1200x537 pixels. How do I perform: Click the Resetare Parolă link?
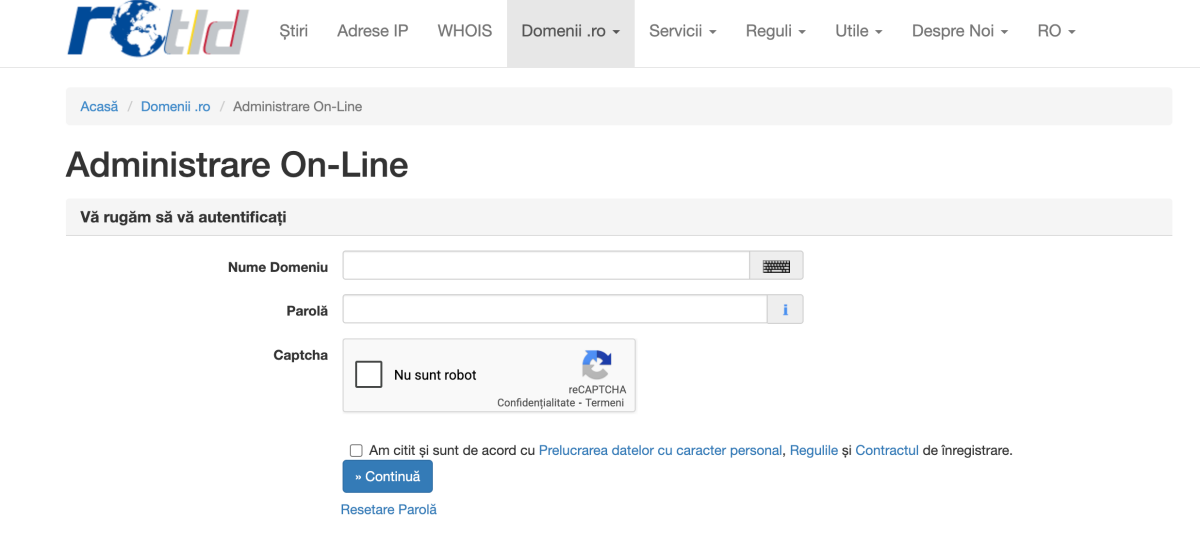click(389, 510)
